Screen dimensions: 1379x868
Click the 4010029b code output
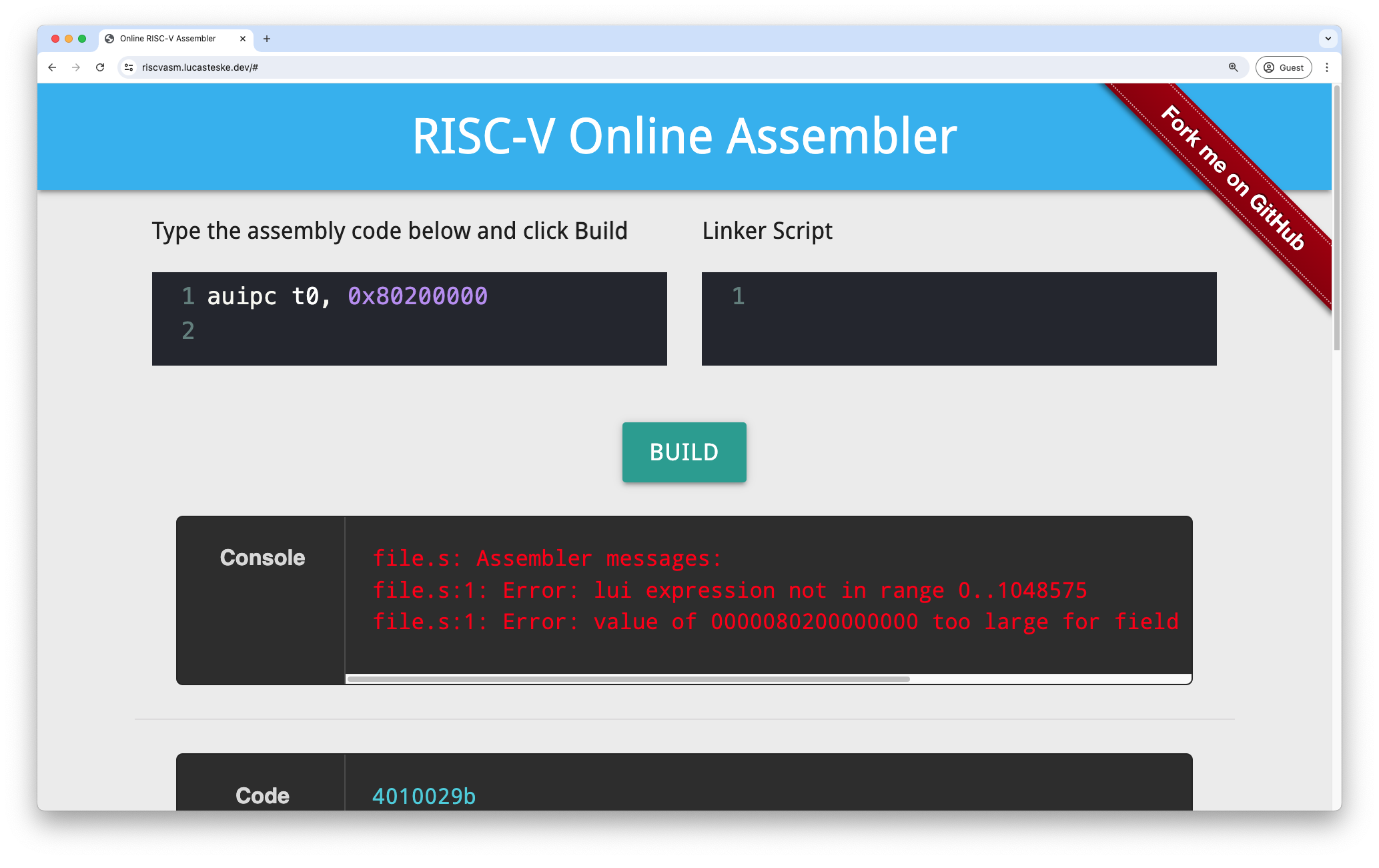[x=424, y=796]
